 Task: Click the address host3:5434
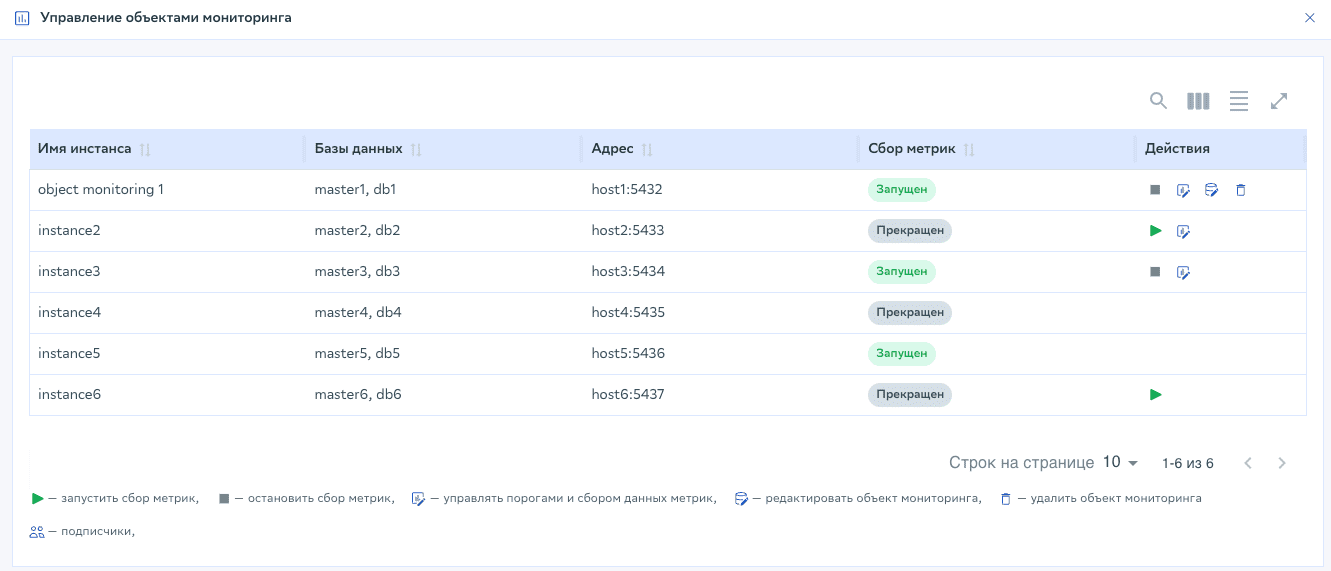coord(628,271)
